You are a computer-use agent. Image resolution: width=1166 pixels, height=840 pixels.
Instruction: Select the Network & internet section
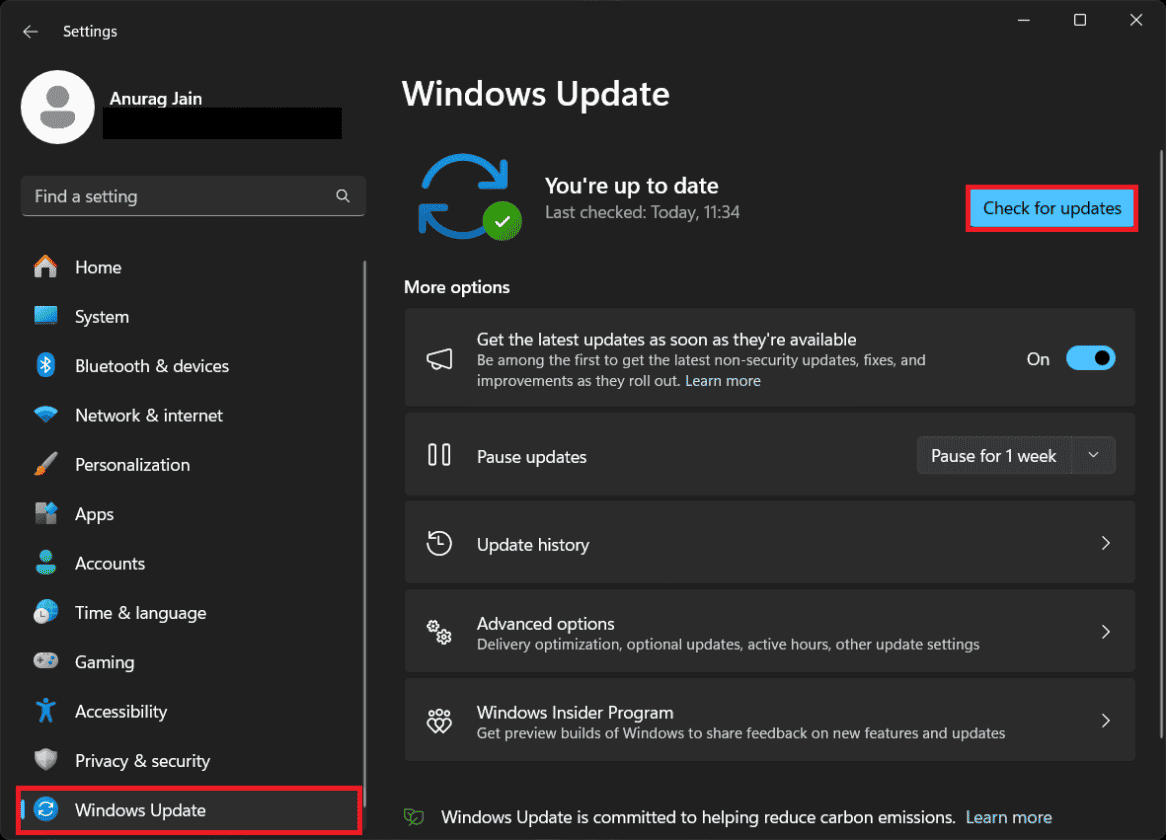point(148,415)
